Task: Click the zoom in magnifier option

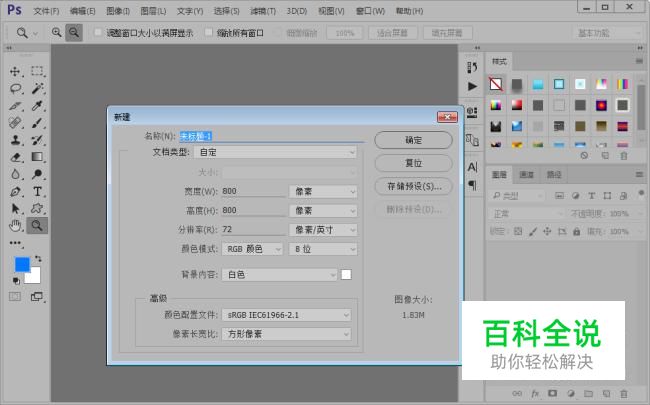Action: pos(56,32)
